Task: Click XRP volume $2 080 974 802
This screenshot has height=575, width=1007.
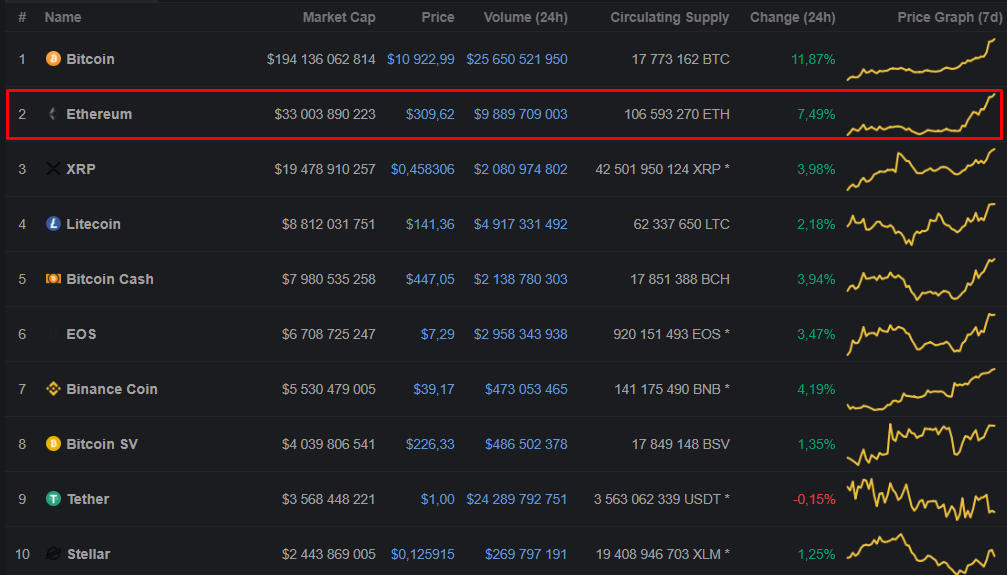Action: 521,169
